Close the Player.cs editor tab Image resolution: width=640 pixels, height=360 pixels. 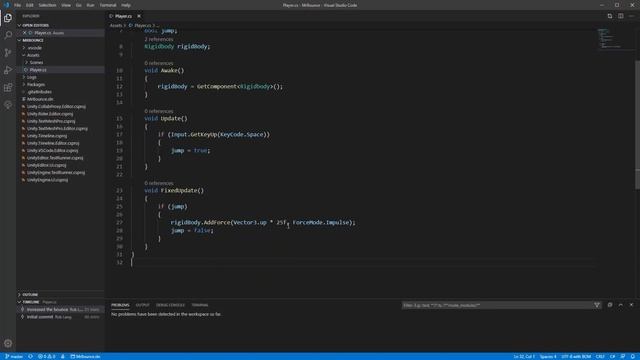(139, 16)
